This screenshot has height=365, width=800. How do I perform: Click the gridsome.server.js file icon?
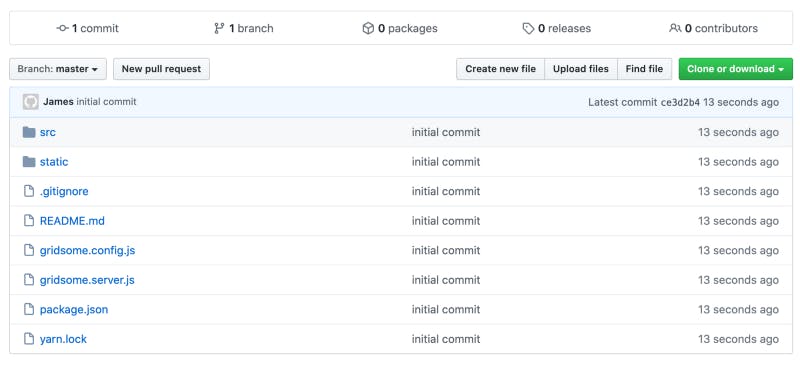point(30,280)
